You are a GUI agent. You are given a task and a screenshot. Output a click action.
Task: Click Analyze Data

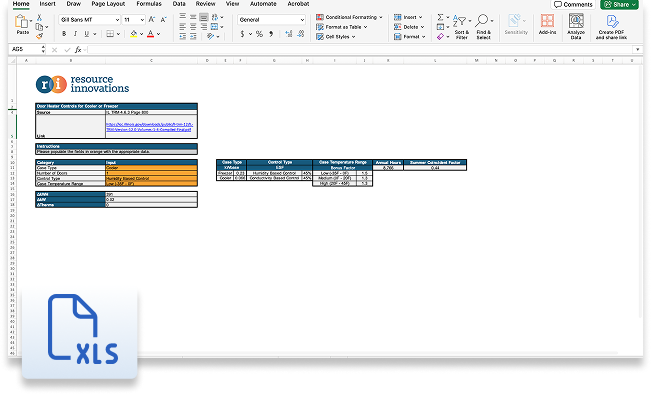tap(576, 27)
